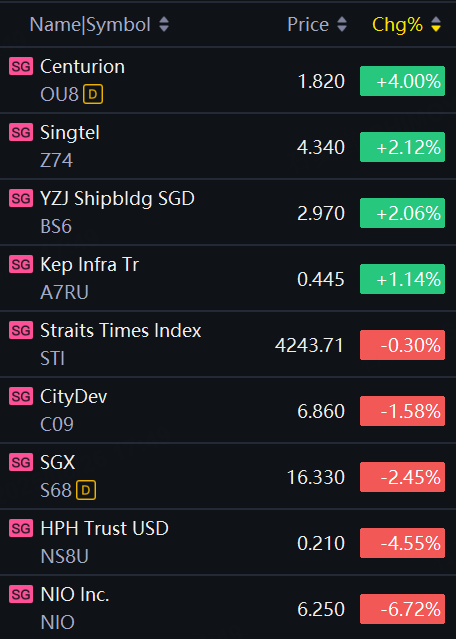Click the SG badge beside HPH Trust USD

tap(21, 529)
